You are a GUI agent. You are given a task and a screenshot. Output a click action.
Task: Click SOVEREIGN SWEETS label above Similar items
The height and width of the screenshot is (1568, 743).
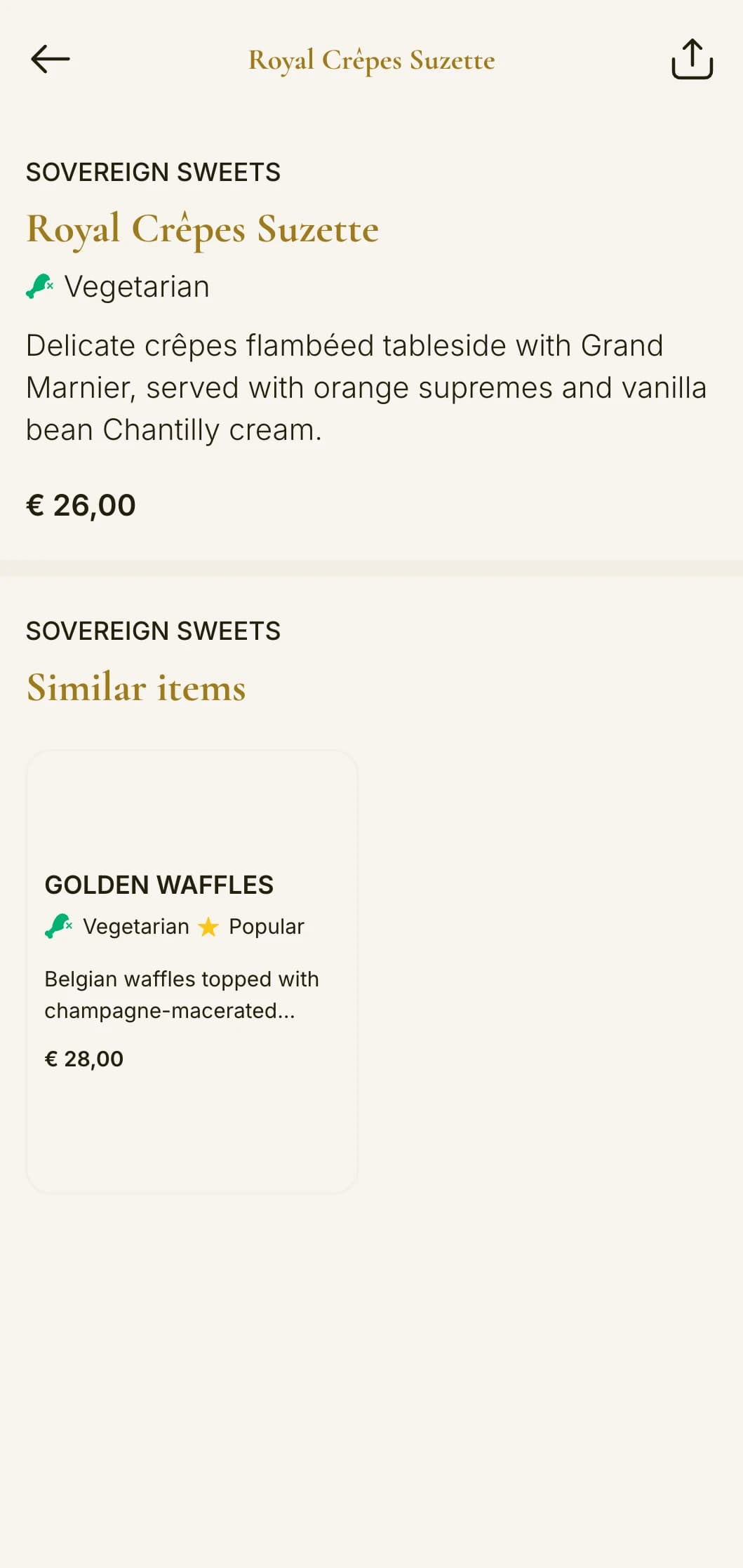pyautogui.click(x=153, y=631)
